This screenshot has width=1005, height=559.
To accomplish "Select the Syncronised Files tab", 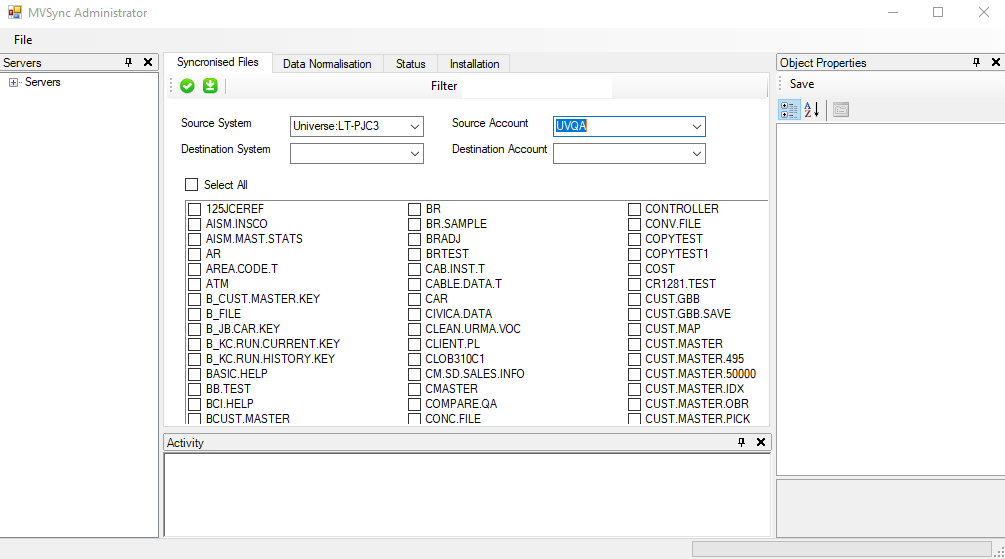I will coord(218,62).
